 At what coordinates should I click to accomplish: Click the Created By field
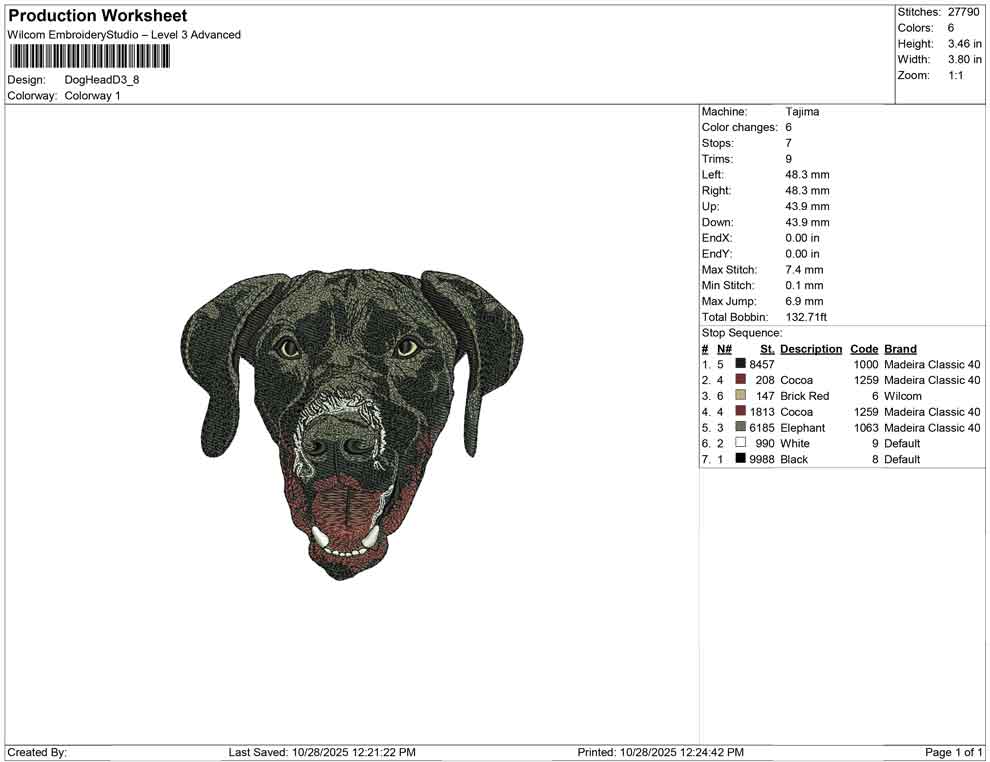point(40,752)
